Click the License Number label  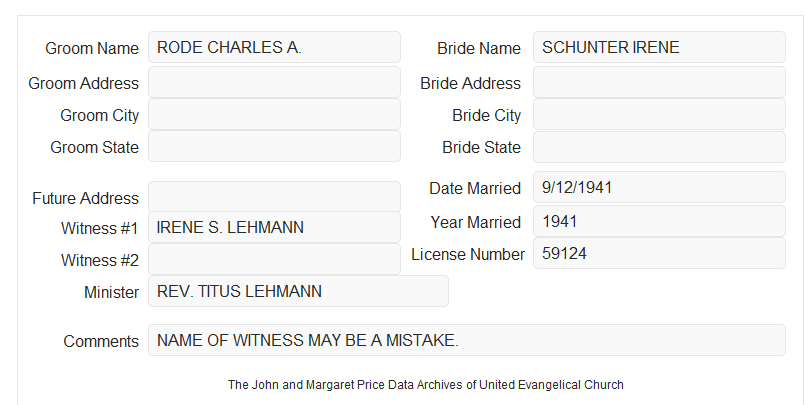(468, 254)
